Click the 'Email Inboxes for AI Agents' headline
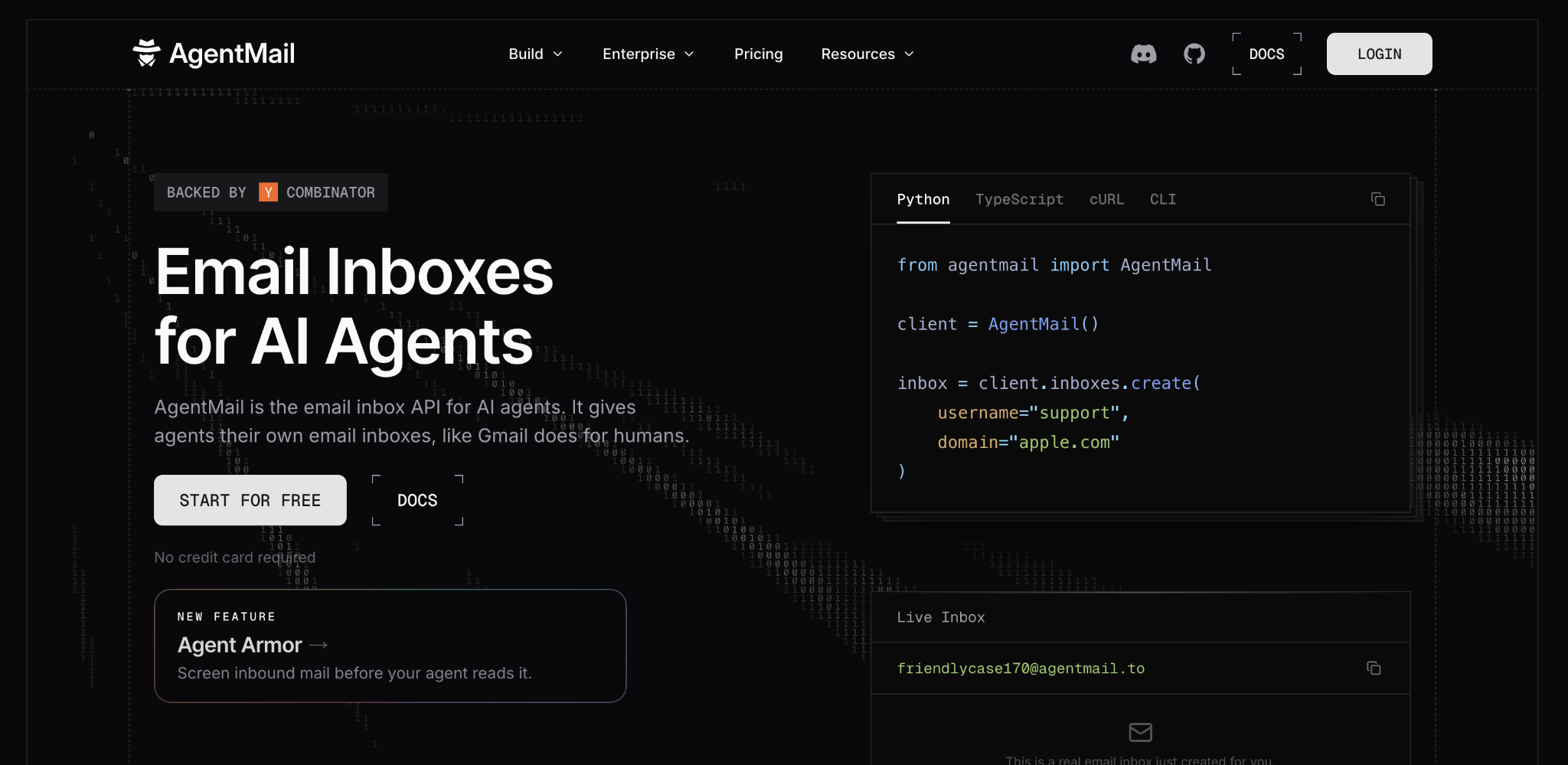The width and height of the screenshot is (1568, 765). [x=354, y=306]
